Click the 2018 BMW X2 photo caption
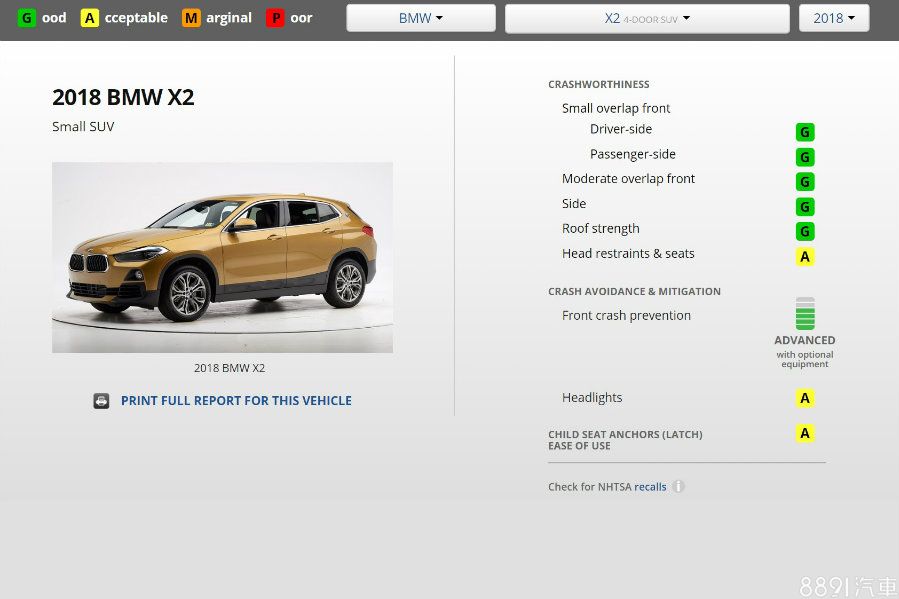899x599 pixels. point(229,368)
